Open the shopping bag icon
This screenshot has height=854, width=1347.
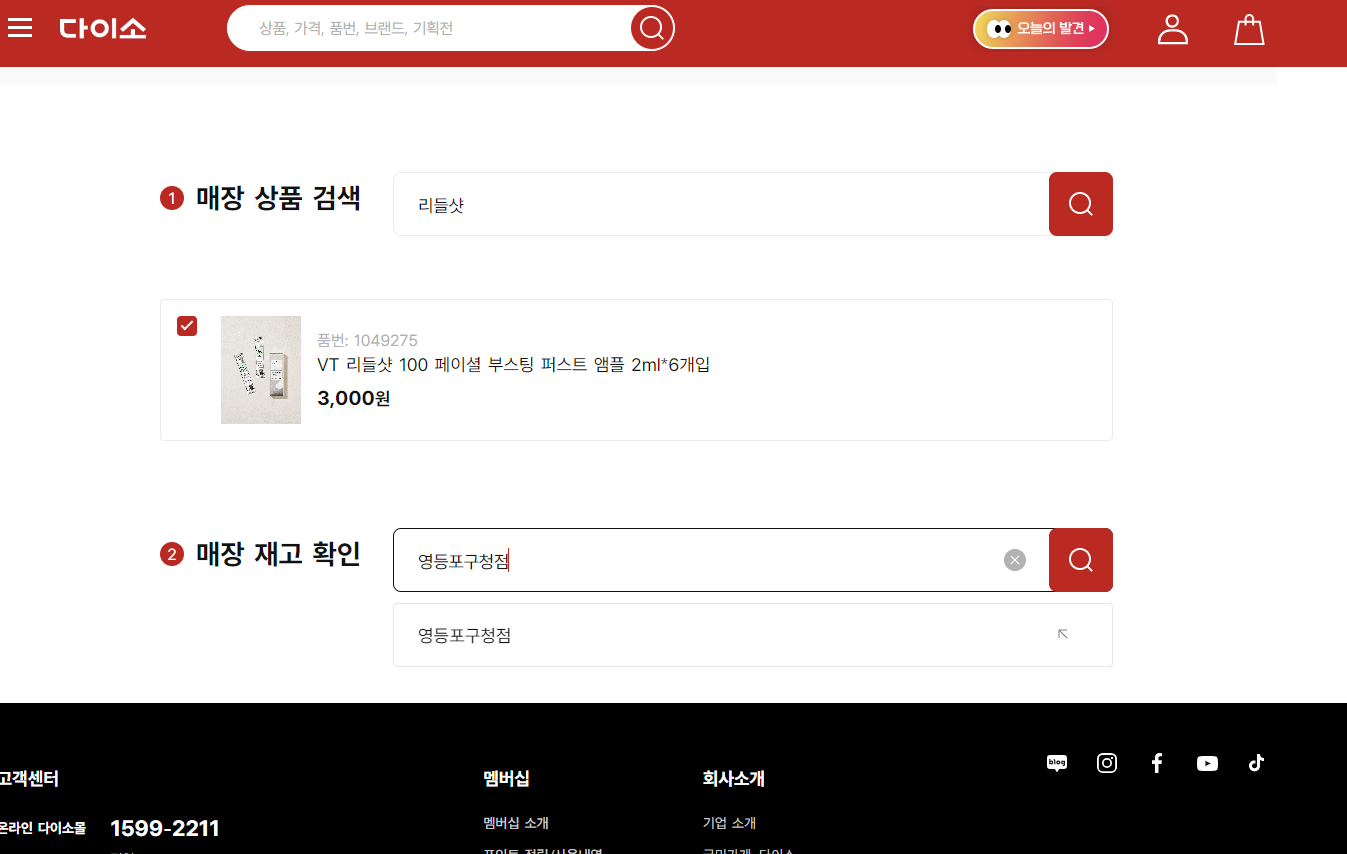(x=1249, y=29)
